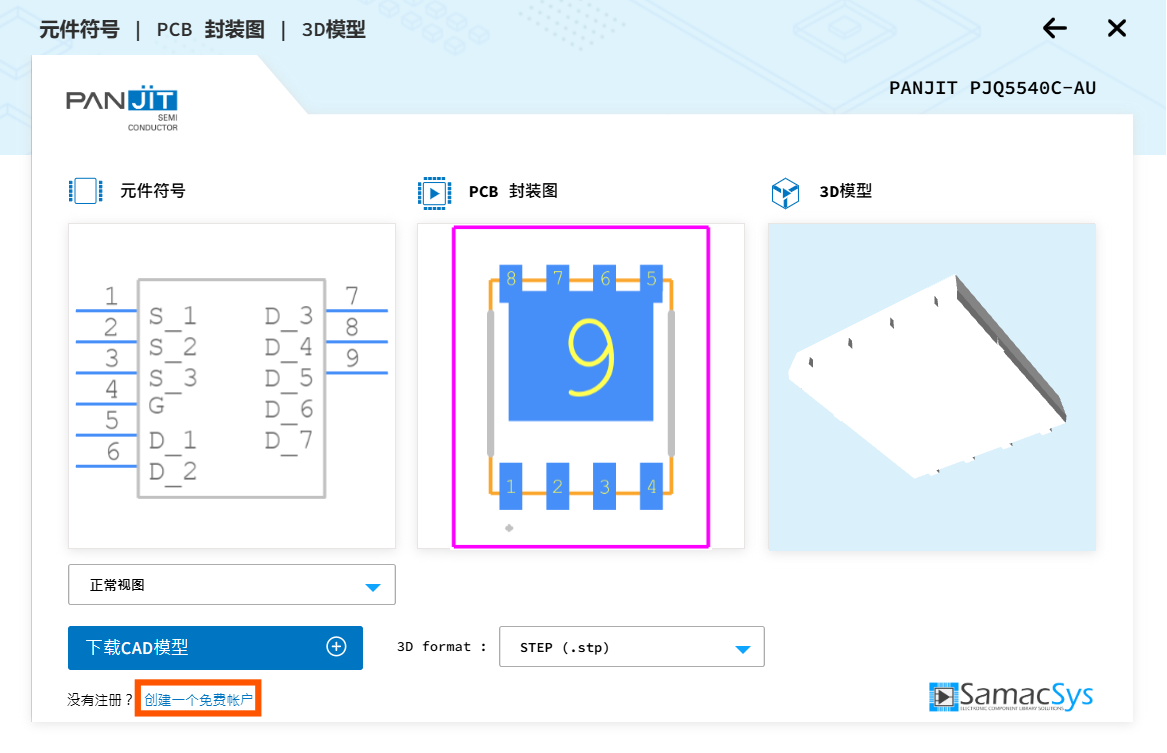The height and width of the screenshot is (753, 1167).
Task: Click the 3D format label
Action: click(441, 647)
